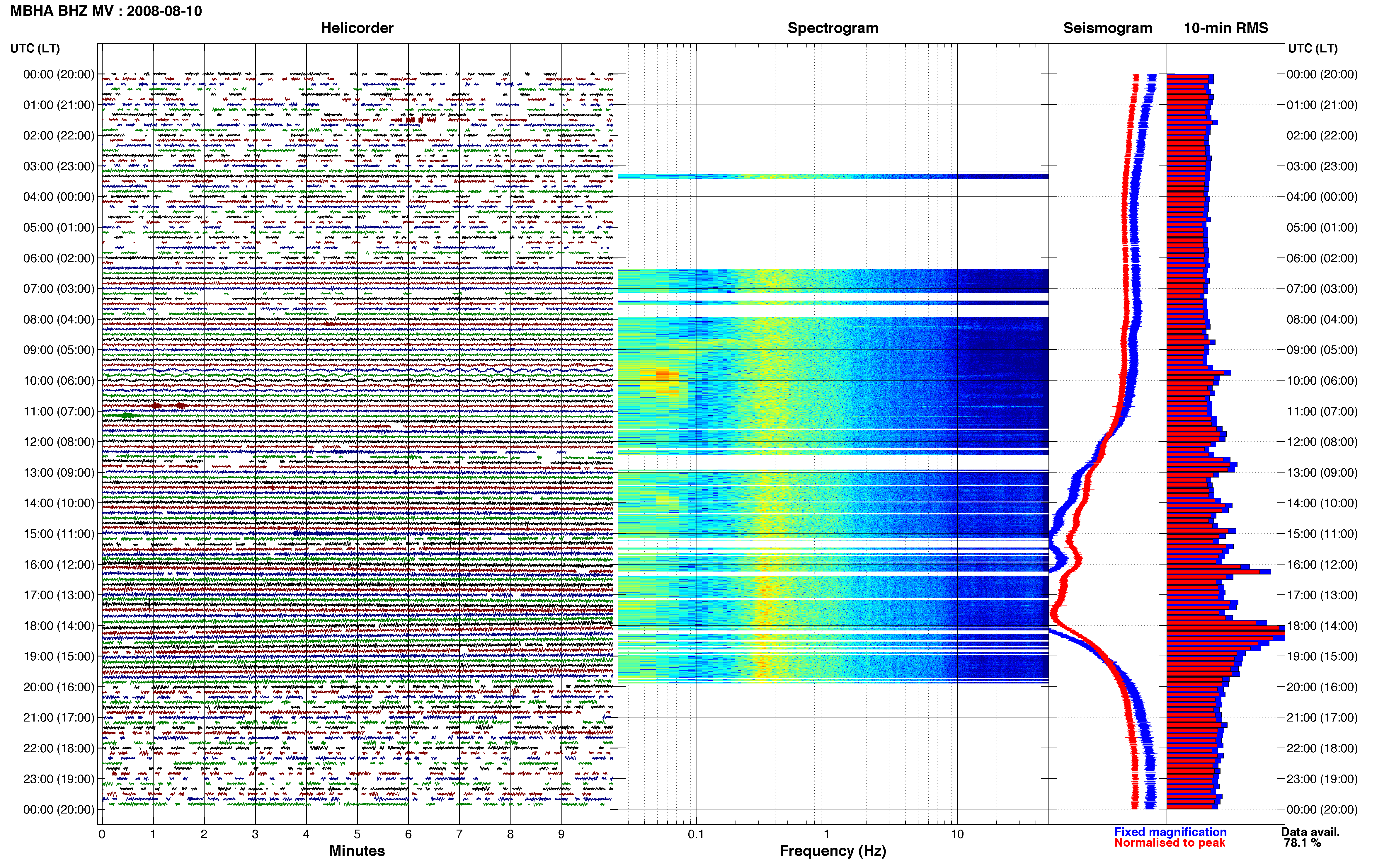Click left time label '12:00 (08:00)'
Viewport: 1389px width, 868px height.
point(59,442)
